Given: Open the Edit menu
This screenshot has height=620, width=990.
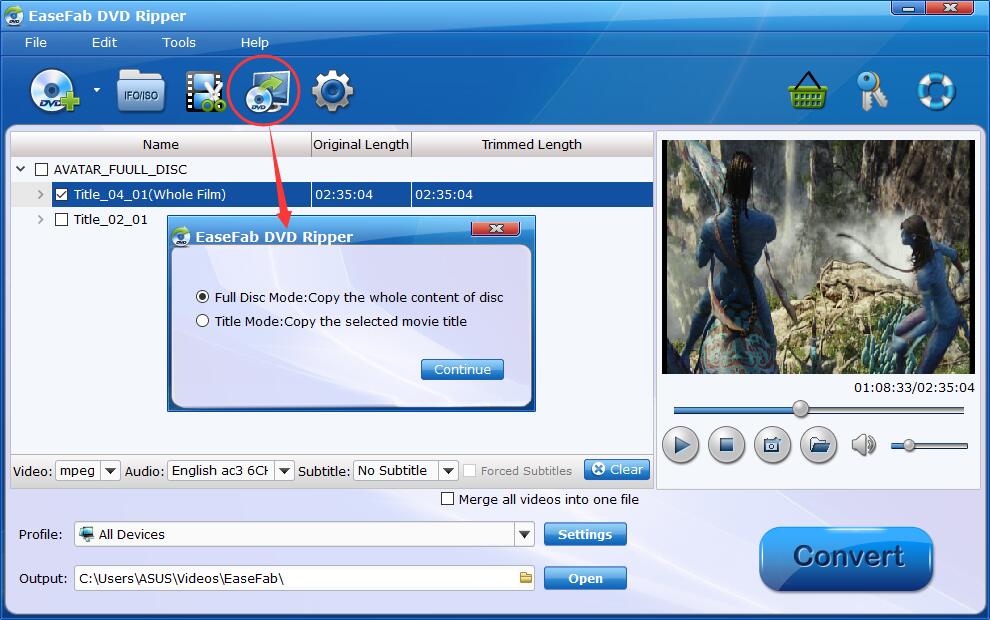Looking at the screenshot, I should (x=104, y=42).
